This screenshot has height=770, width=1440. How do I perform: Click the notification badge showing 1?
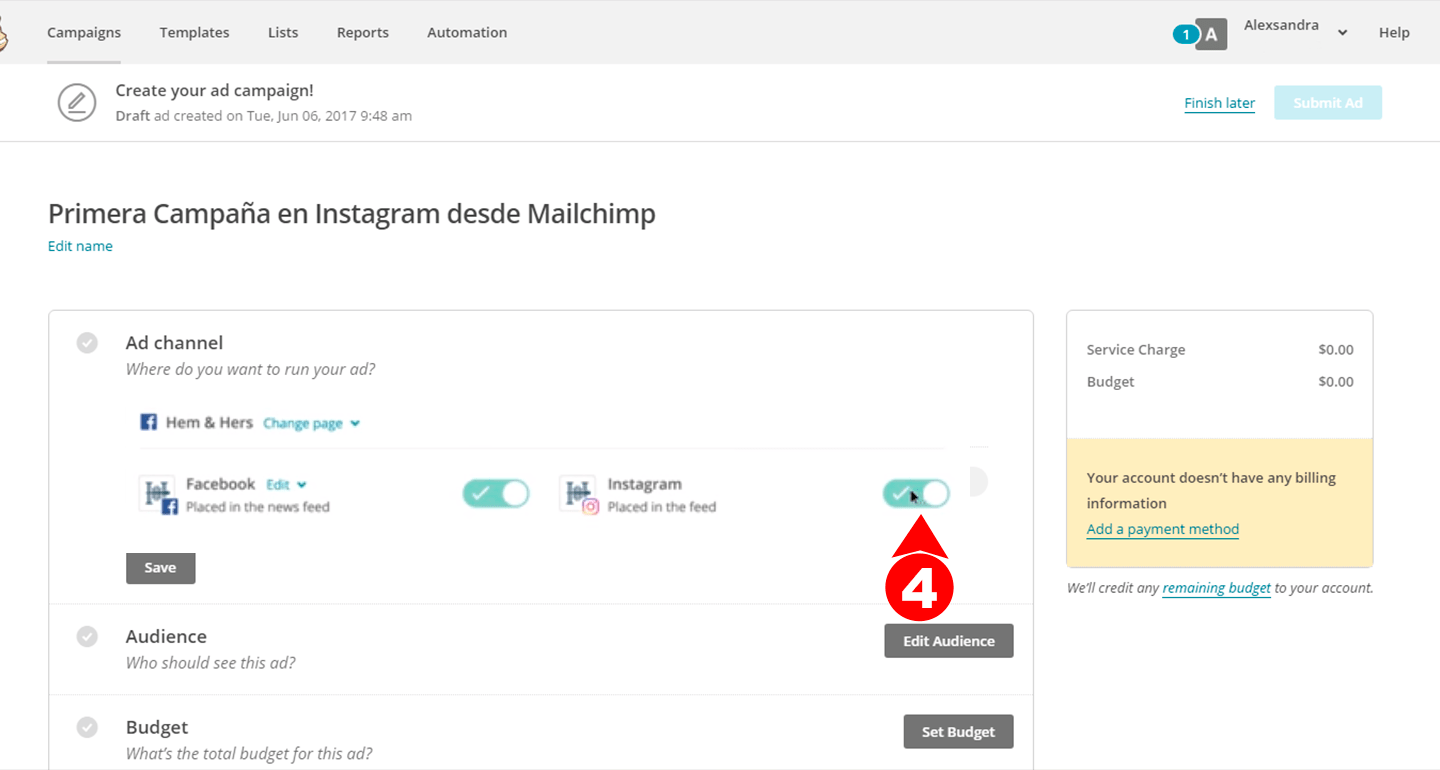tap(1185, 35)
